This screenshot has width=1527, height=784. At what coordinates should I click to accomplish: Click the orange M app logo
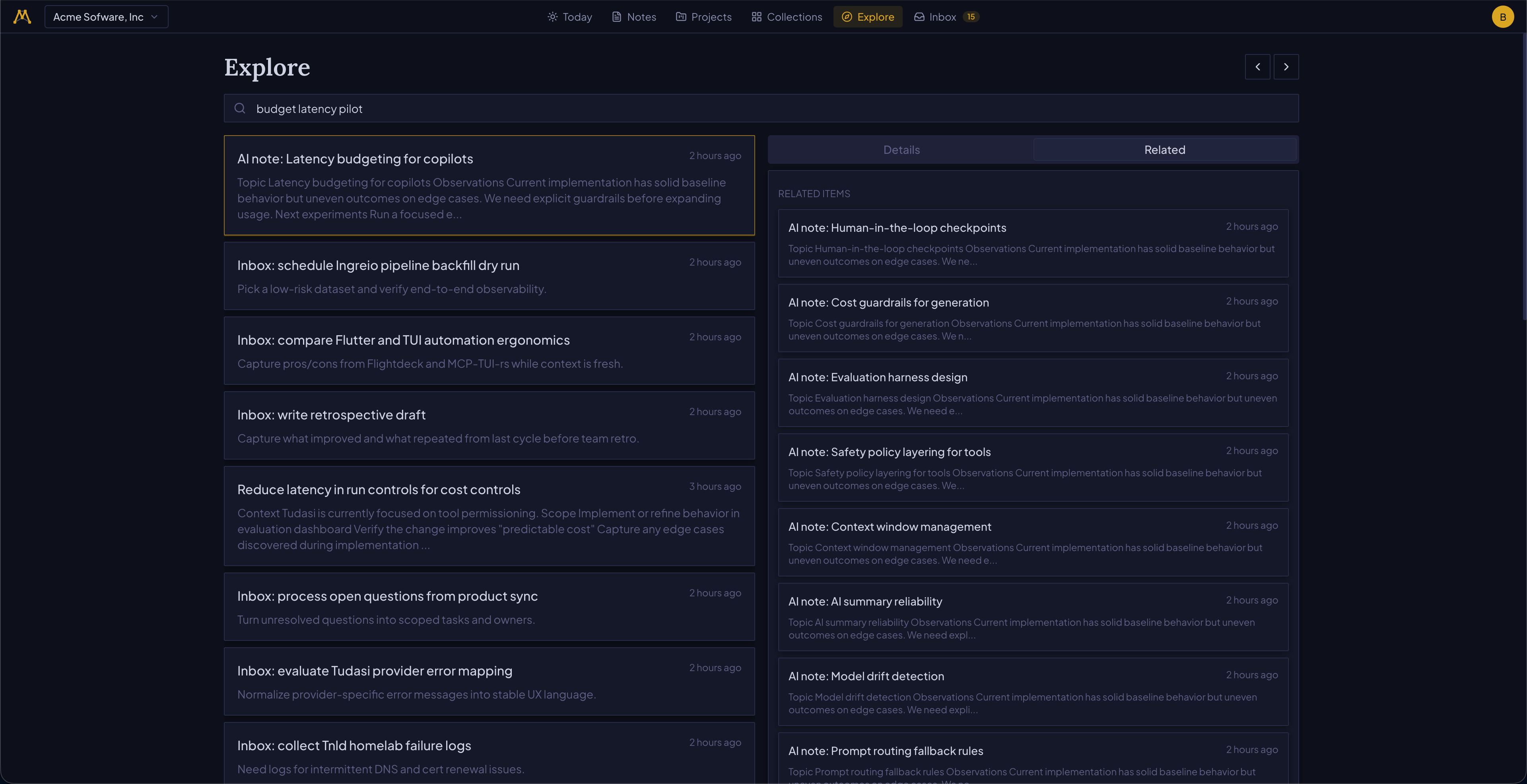pos(22,17)
